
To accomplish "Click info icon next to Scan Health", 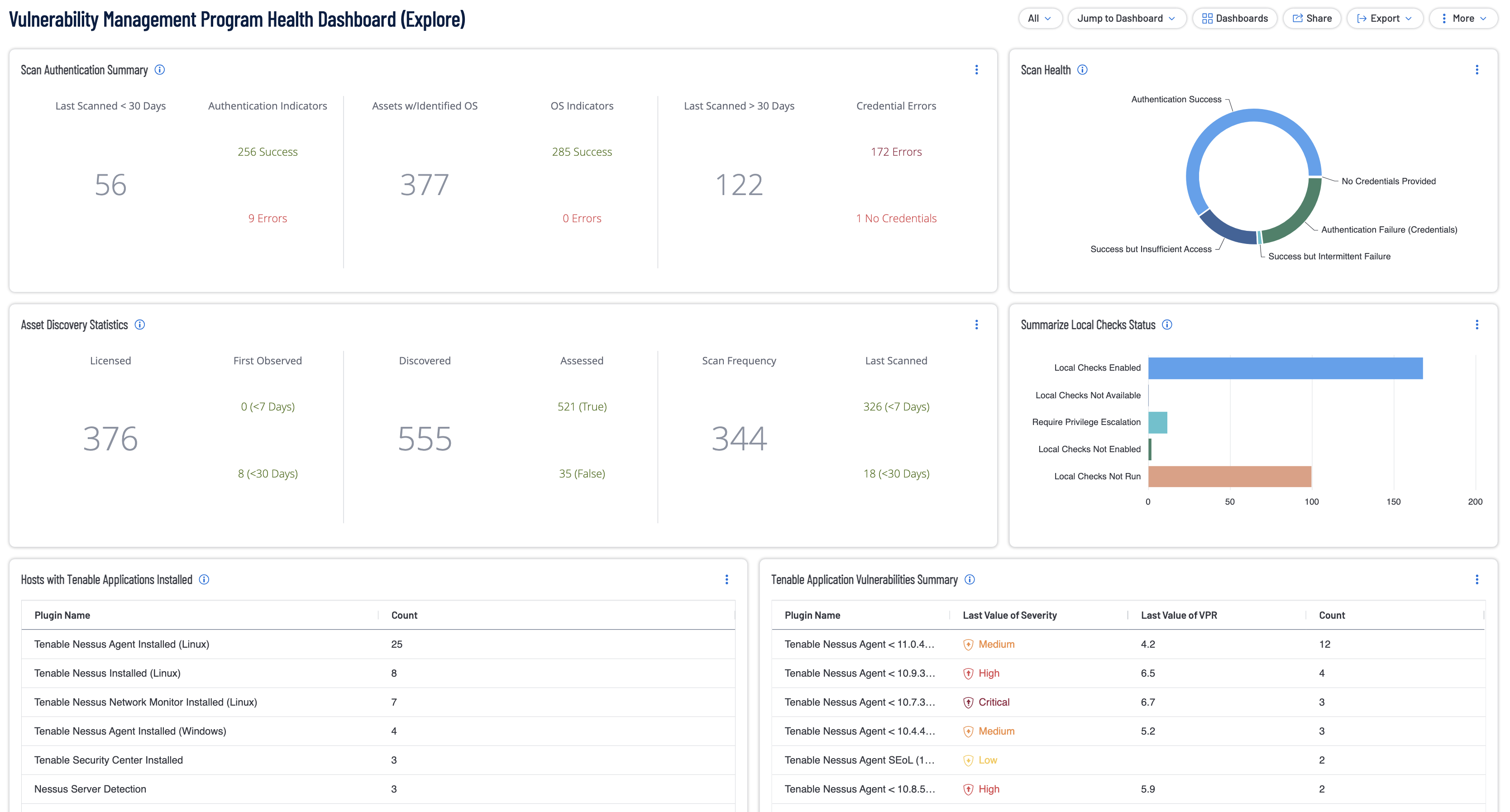I will 1082,70.
